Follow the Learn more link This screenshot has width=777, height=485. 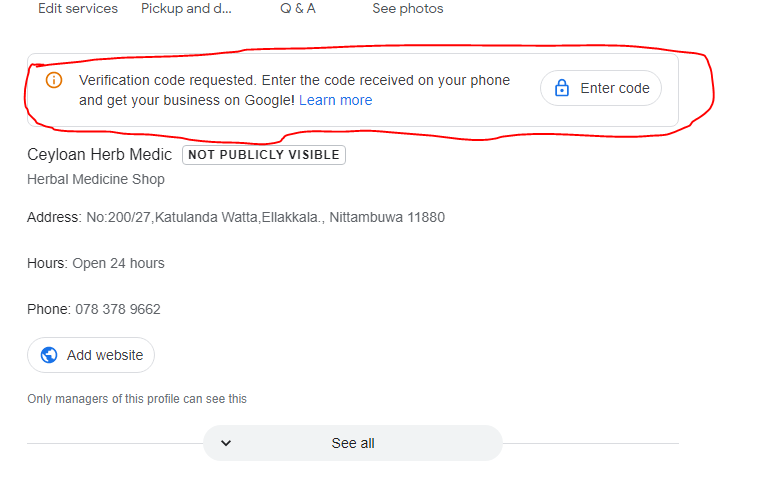[x=335, y=100]
